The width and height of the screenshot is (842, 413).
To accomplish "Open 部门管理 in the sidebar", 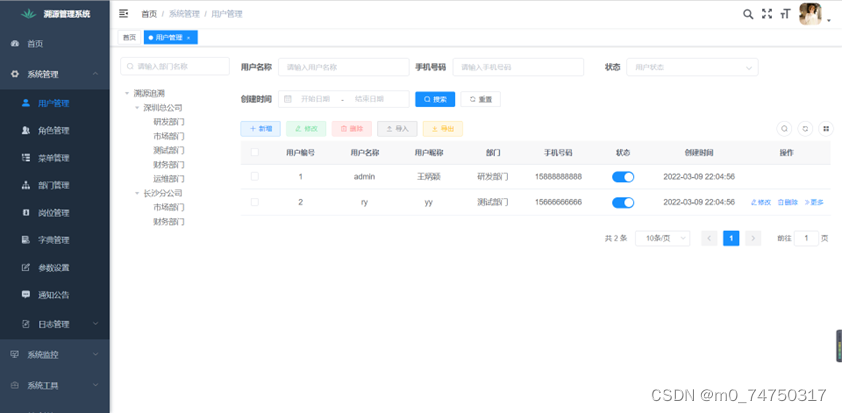I will coord(55,185).
